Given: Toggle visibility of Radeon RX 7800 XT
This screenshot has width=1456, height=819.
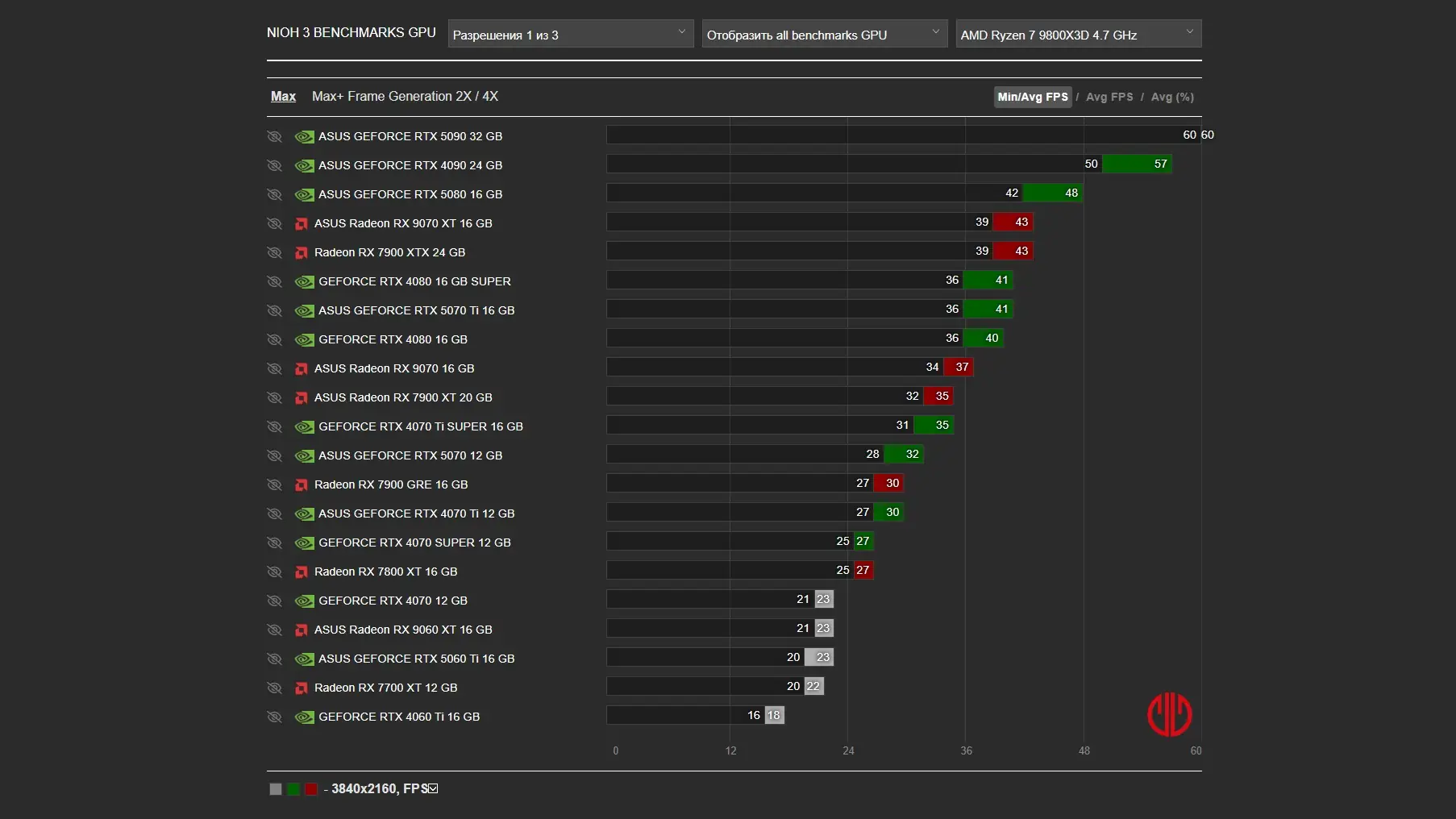Looking at the screenshot, I should coord(275,572).
